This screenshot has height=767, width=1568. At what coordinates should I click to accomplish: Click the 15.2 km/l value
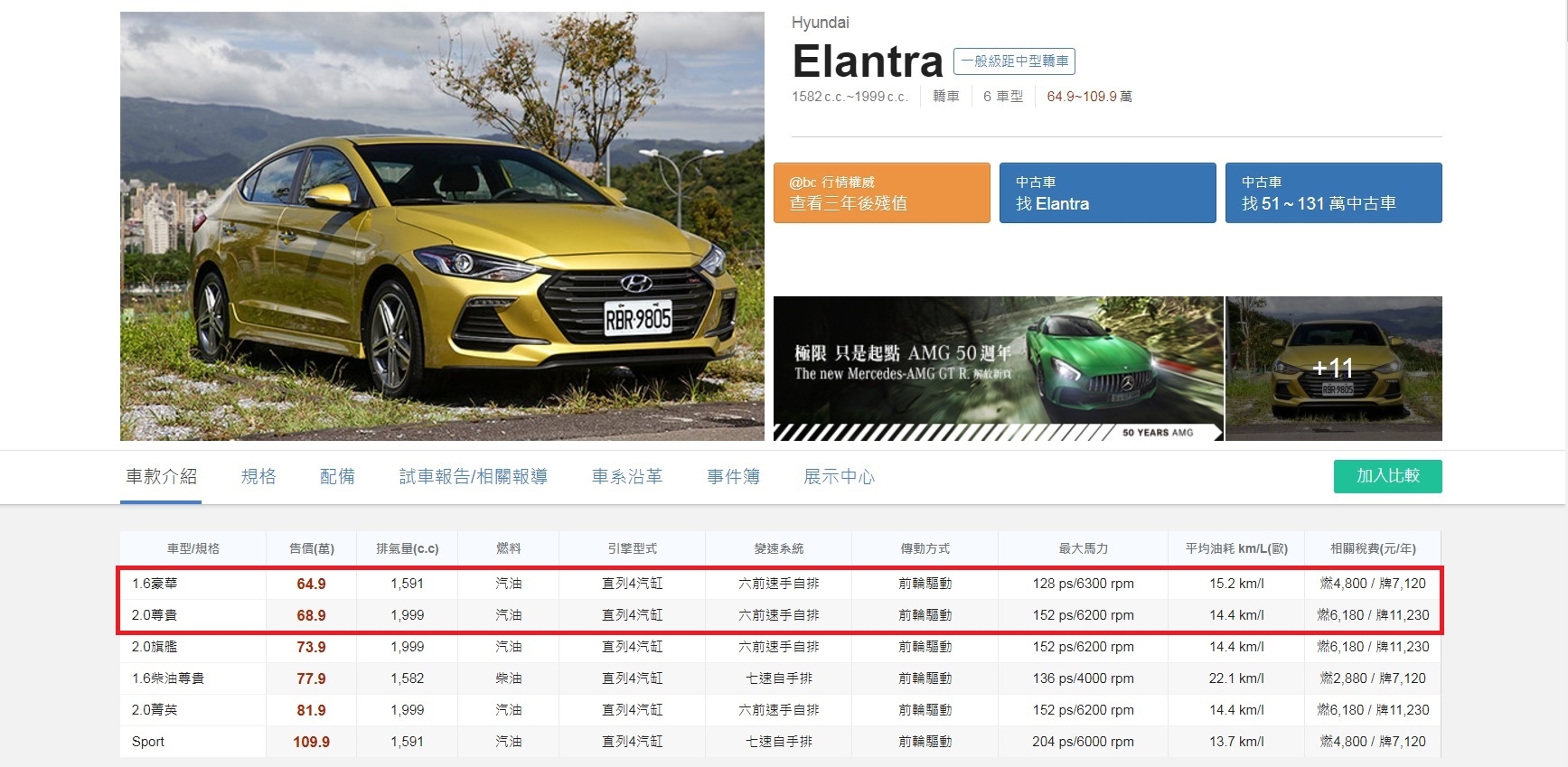pyautogui.click(x=1236, y=584)
